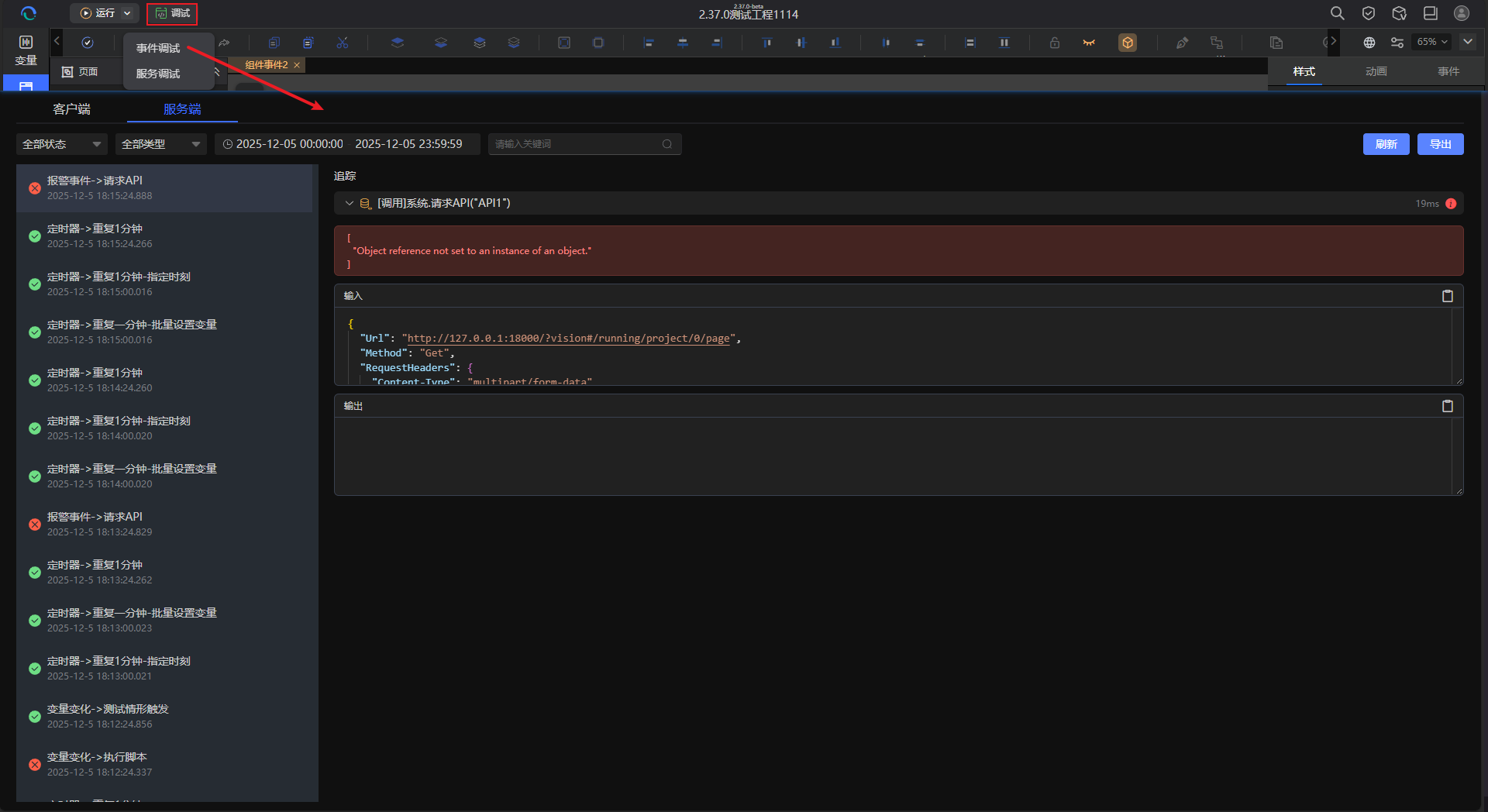The image size is (1488, 812).
Task: Copy the 输出 panel content with clipboard icon
Action: 1447,406
